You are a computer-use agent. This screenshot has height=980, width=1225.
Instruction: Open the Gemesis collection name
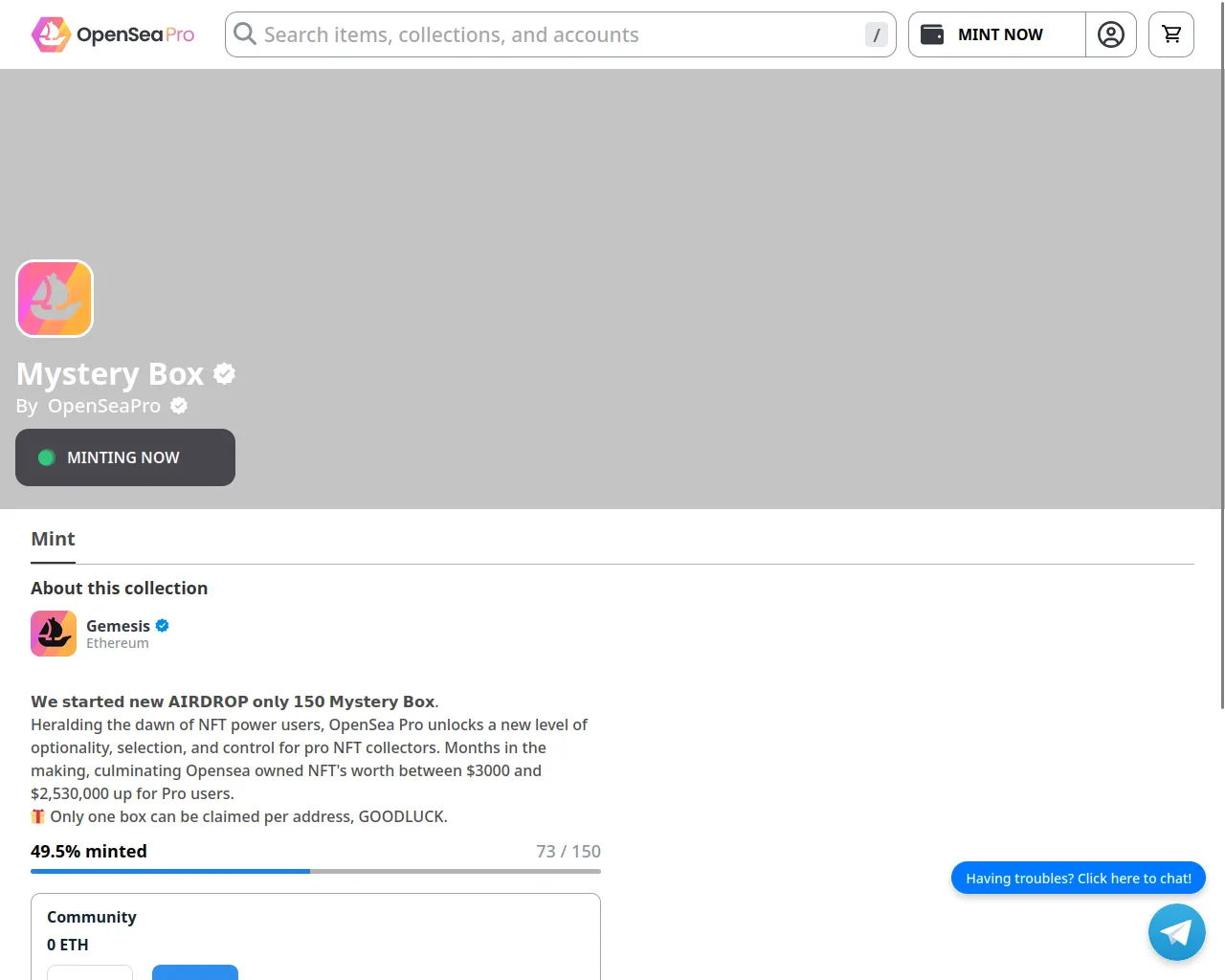118,626
